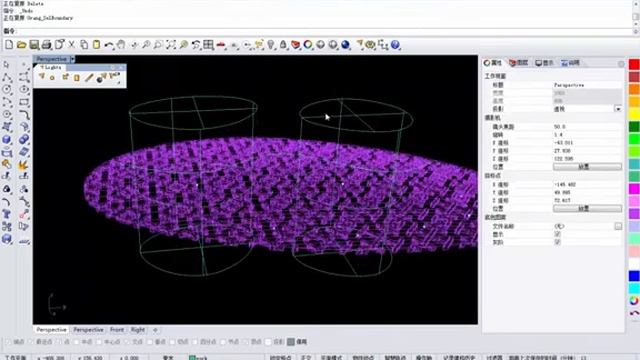Select the Circle tool in the left toolbar
The image size is (640, 360).
pos(7,90)
